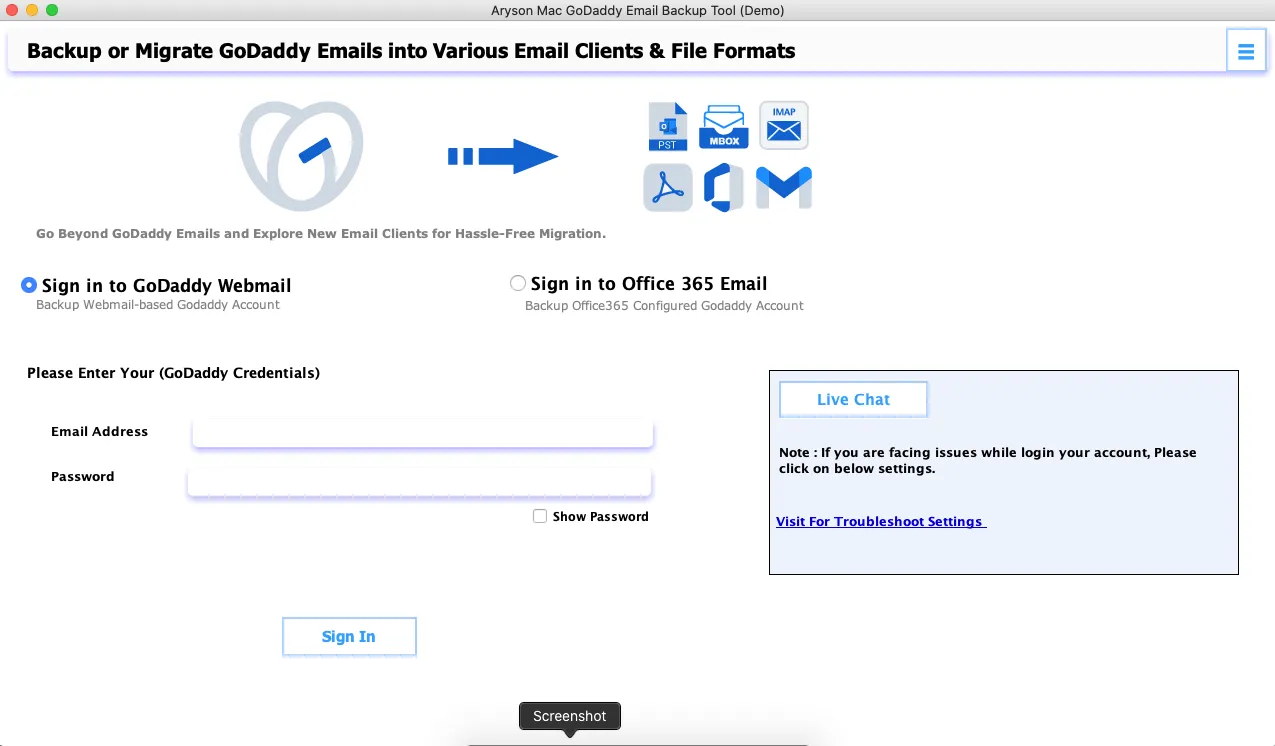Open Visit For Troubleshoot Settings link

coord(881,521)
